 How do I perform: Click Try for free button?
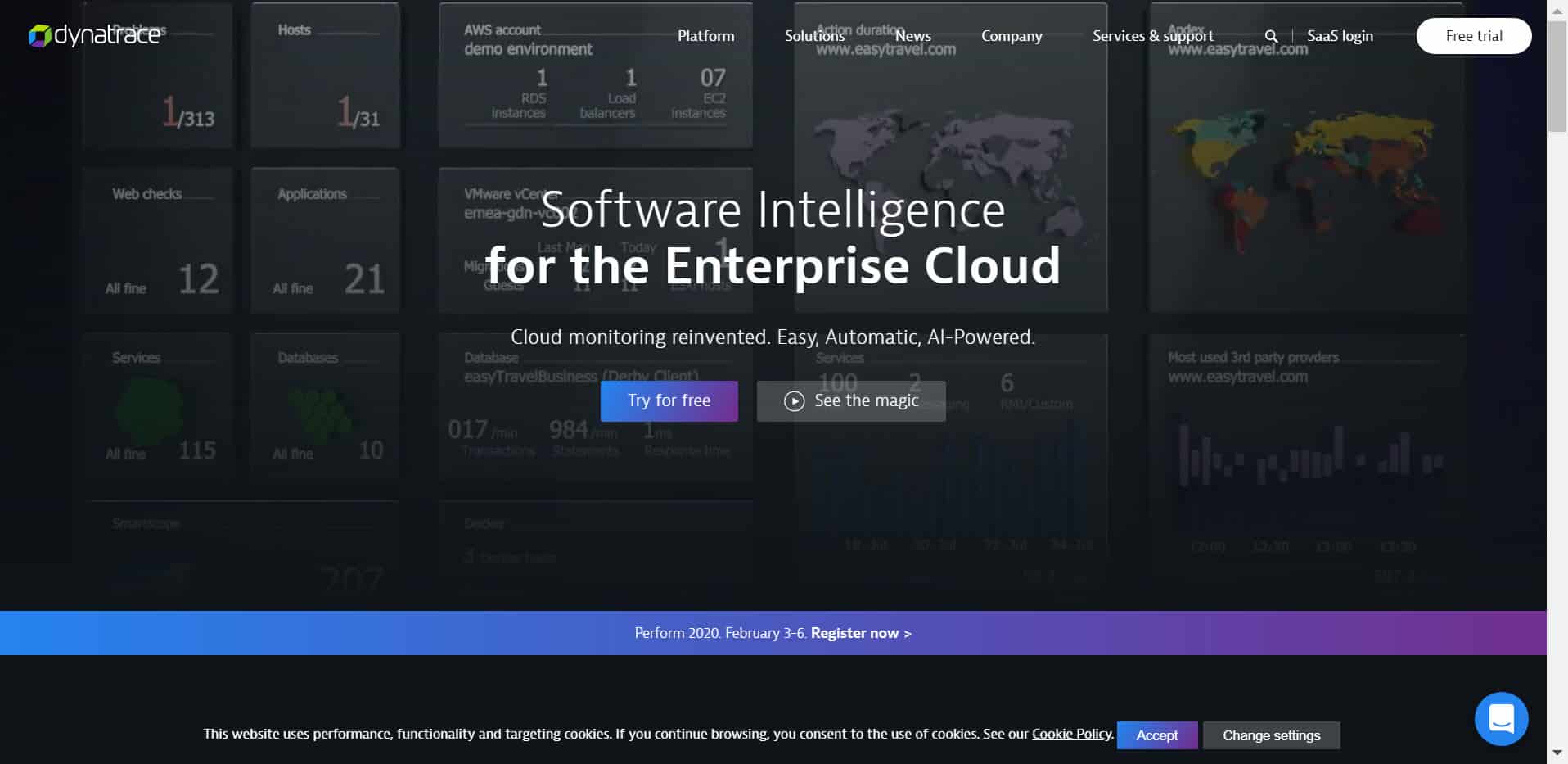click(x=669, y=401)
